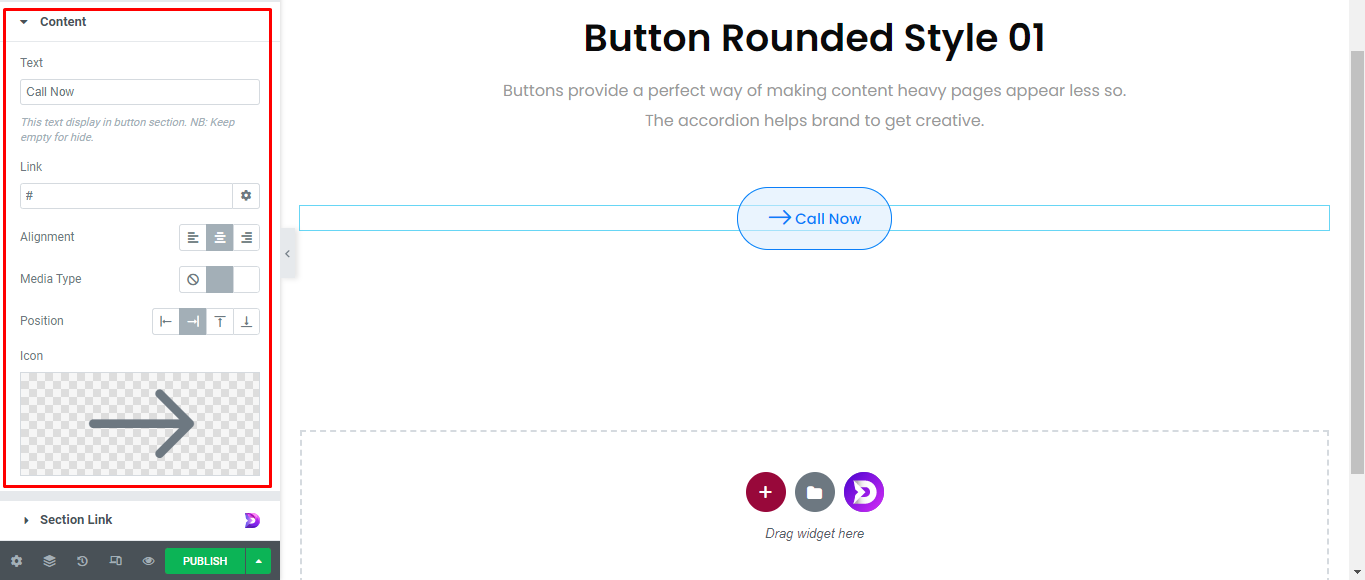The height and width of the screenshot is (580, 1365).
Task: Set alignment to right
Action: (x=246, y=238)
